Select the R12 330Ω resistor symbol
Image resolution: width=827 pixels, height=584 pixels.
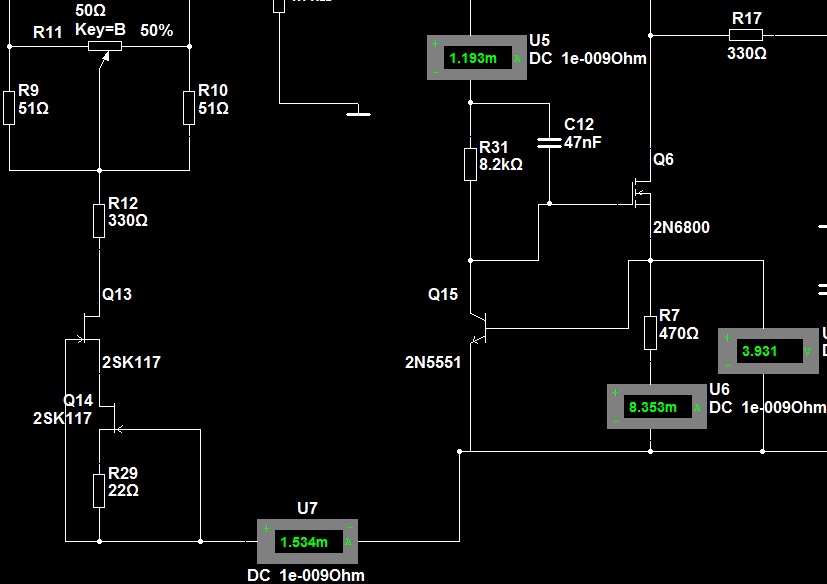click(x=99, y=221)
